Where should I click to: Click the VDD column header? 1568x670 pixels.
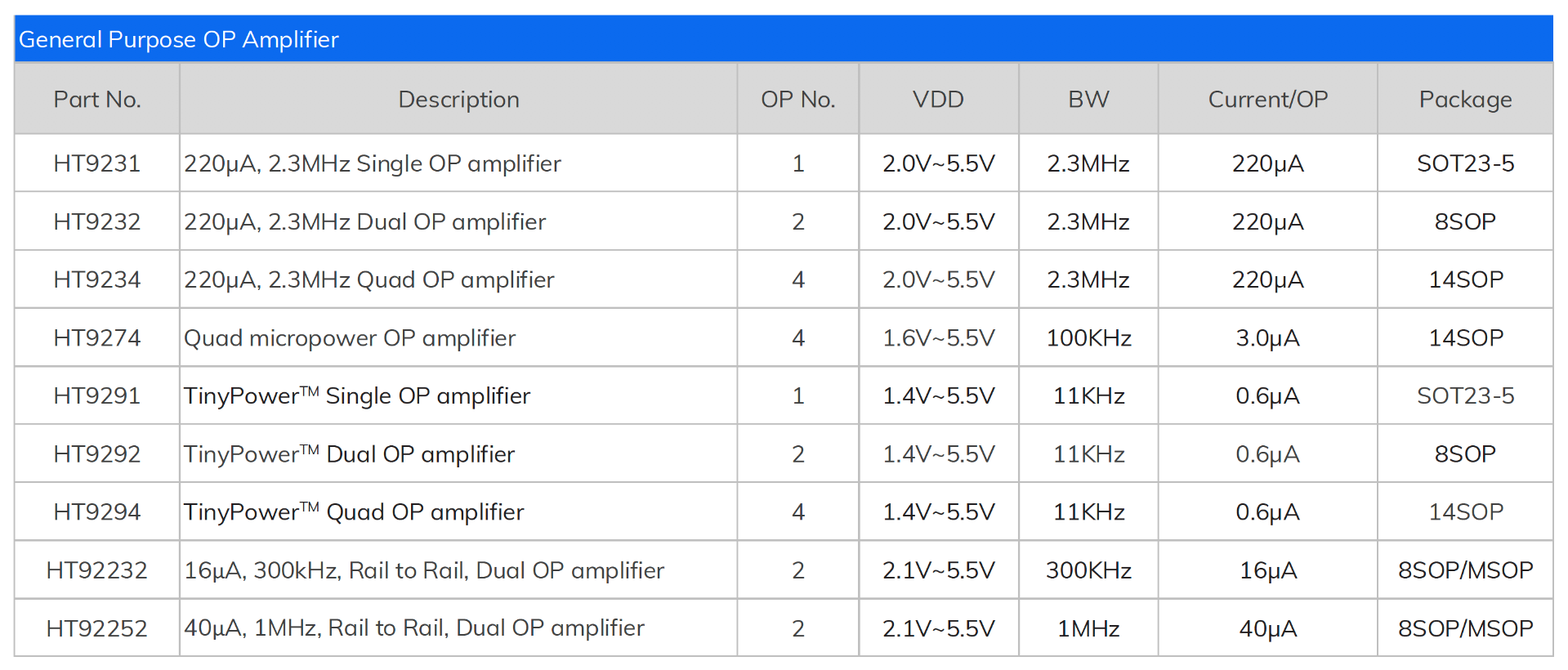pyautogui.click(x=938, y=100)
